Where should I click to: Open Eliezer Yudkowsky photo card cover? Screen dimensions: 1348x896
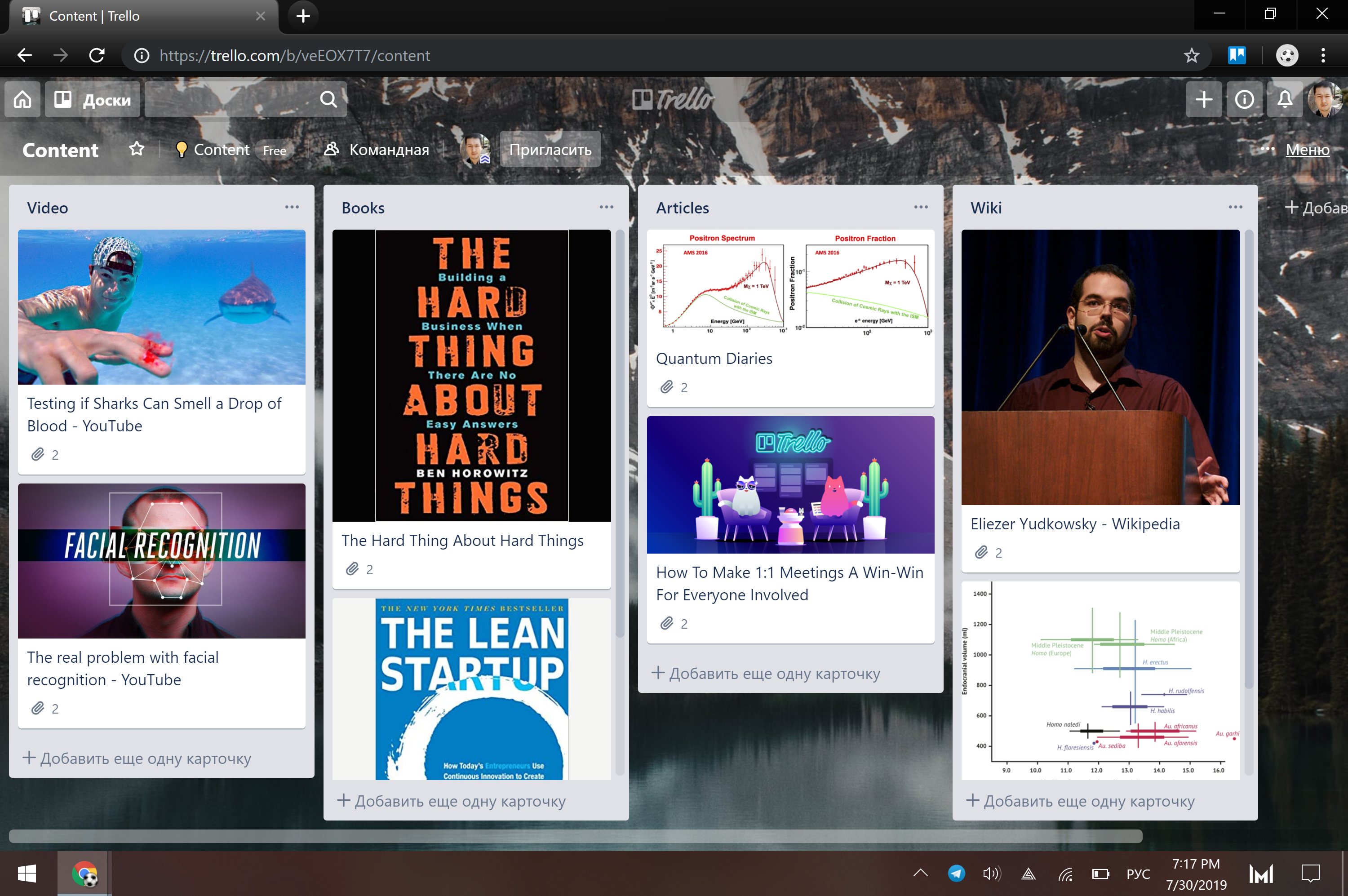pos(1100,367)
